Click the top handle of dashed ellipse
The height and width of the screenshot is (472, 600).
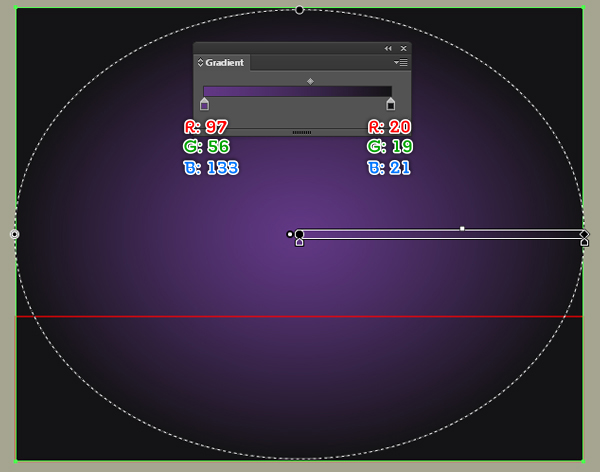point(299,10)
